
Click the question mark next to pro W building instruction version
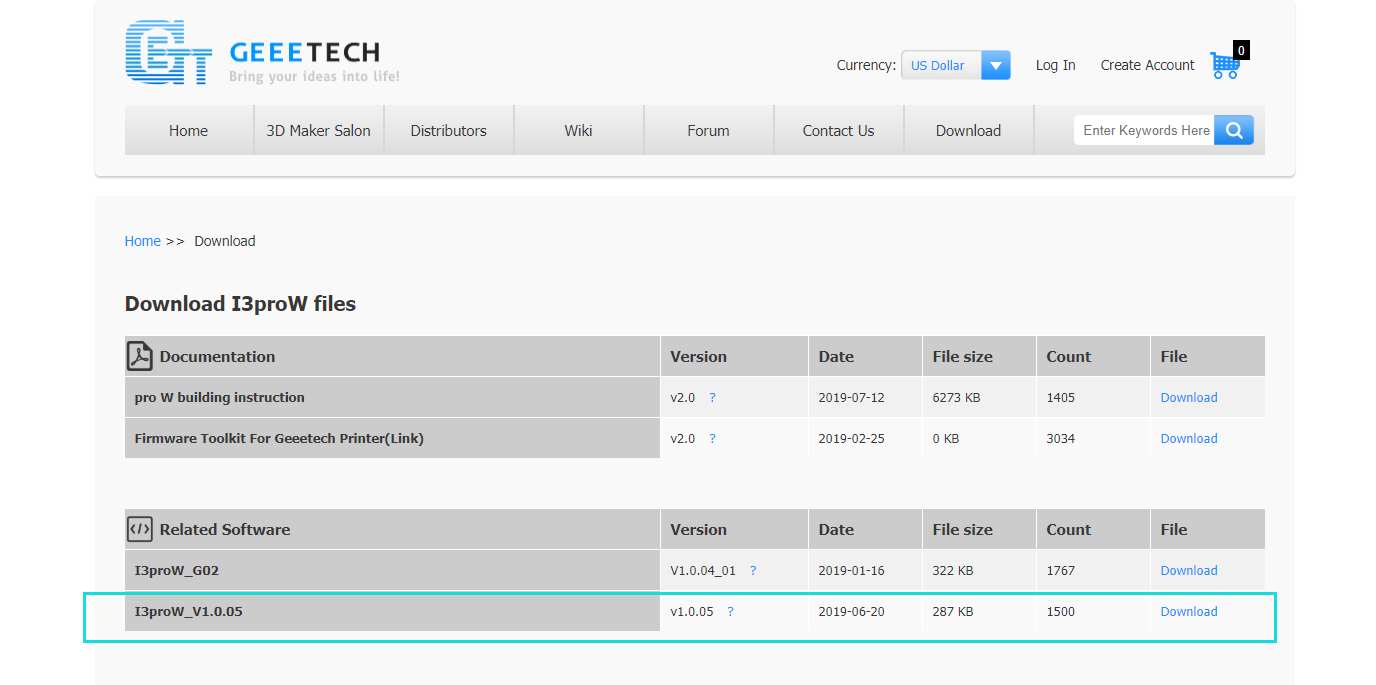click(x=712, y=397)
